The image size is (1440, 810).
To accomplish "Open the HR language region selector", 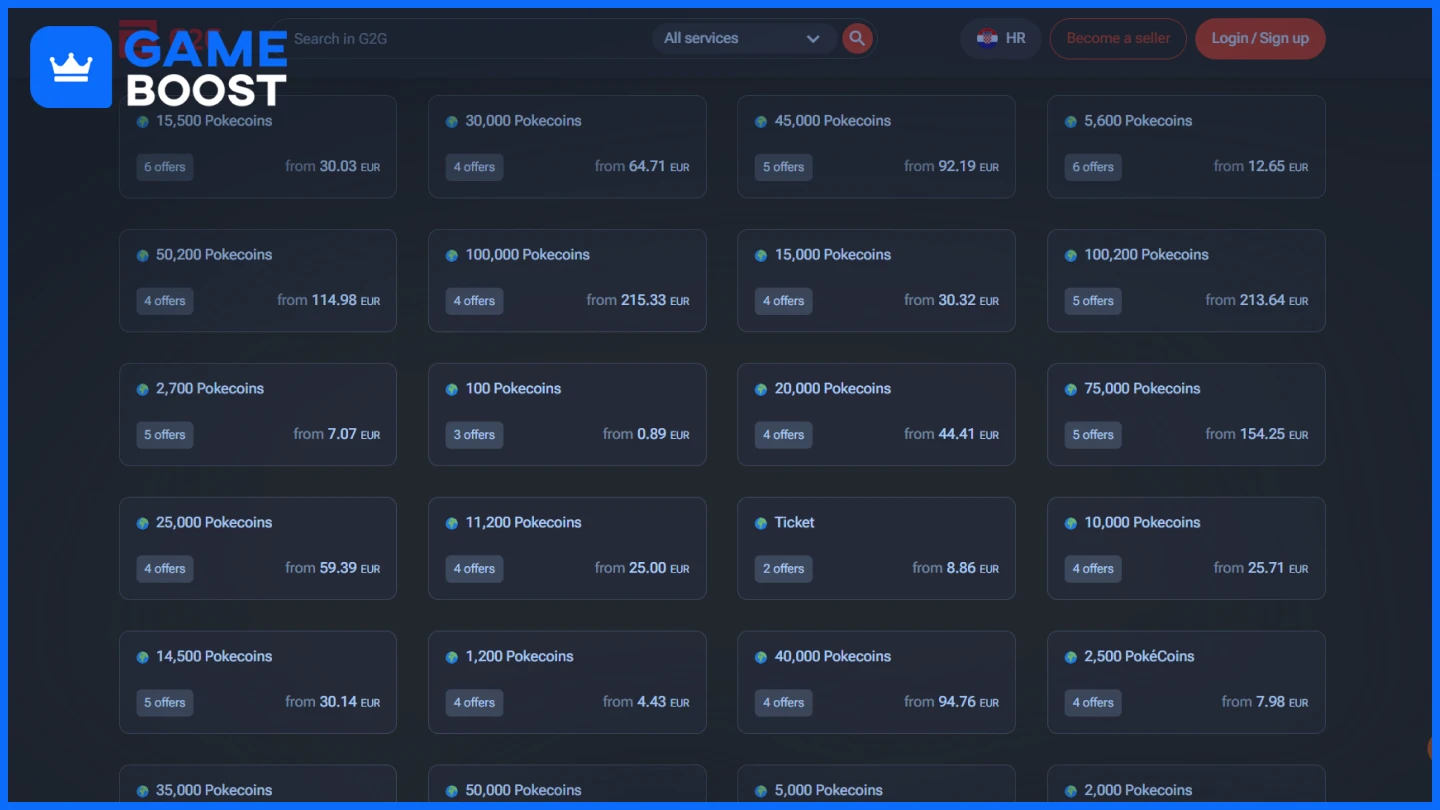I will pos(1001,38).
